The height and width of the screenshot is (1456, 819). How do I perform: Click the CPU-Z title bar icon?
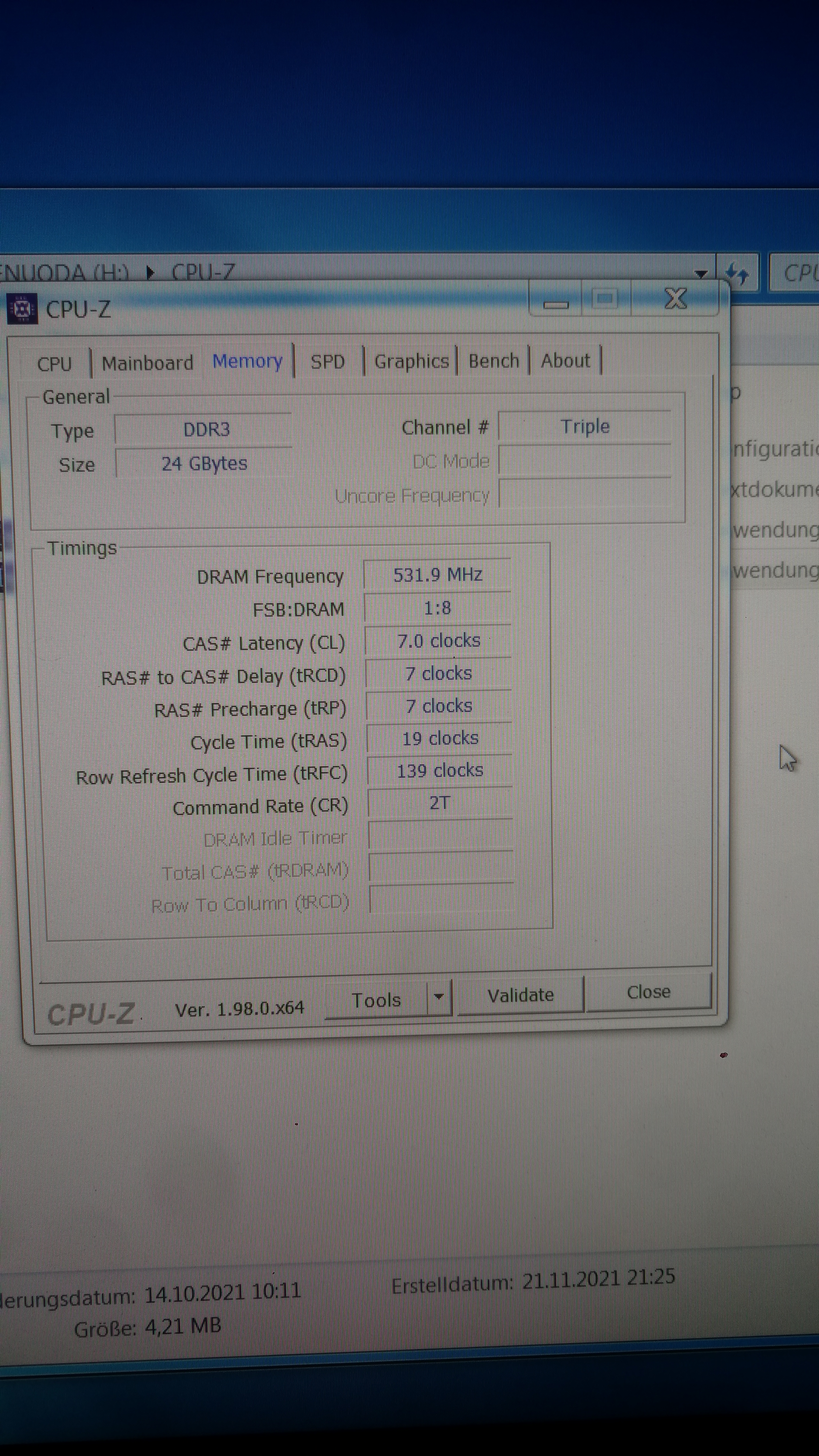click(22, 309)
